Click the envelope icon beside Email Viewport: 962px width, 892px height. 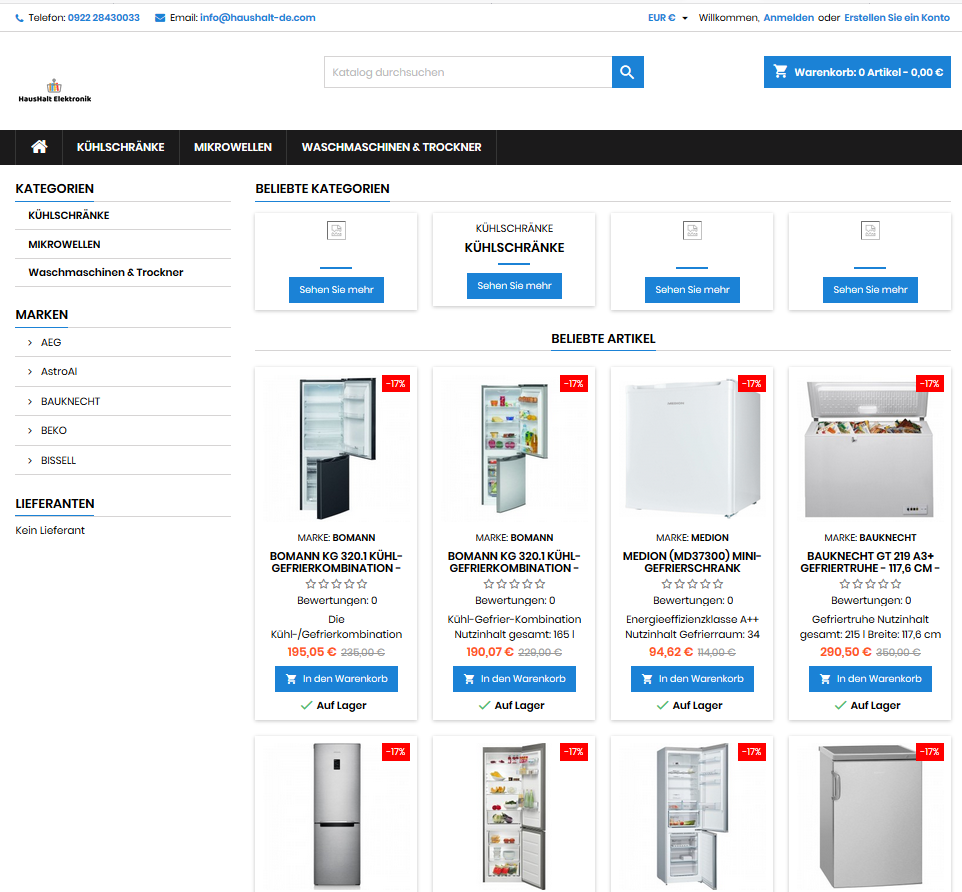coord(160,18)
